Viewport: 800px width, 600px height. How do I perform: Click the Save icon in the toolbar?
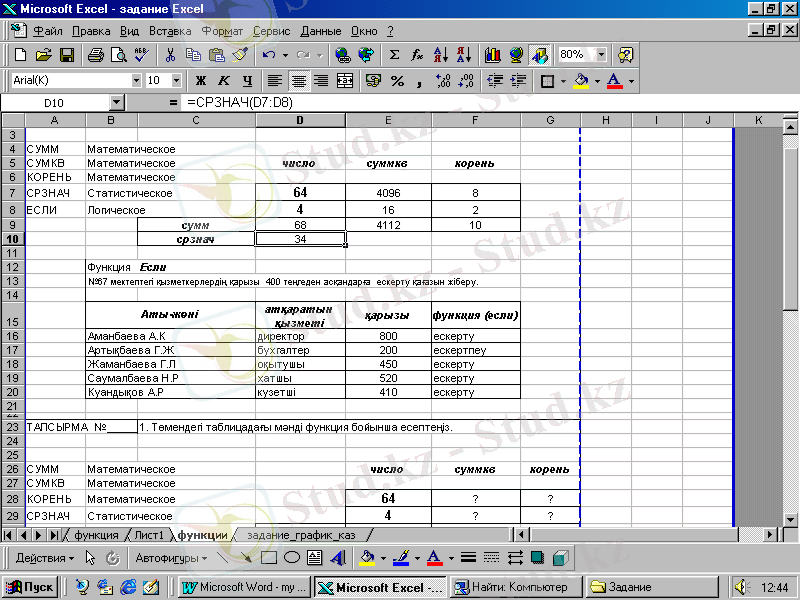point(68,55)
